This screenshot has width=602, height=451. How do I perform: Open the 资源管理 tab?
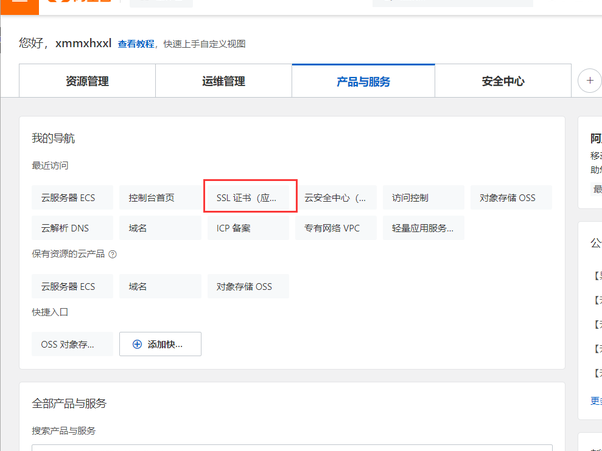click(87, 81)
